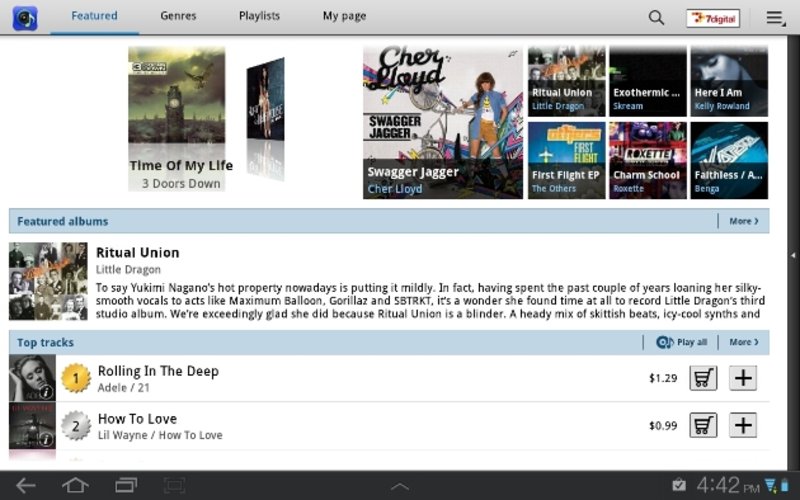
Task: Tap the Android back button
Action: [x=26, y=485]
